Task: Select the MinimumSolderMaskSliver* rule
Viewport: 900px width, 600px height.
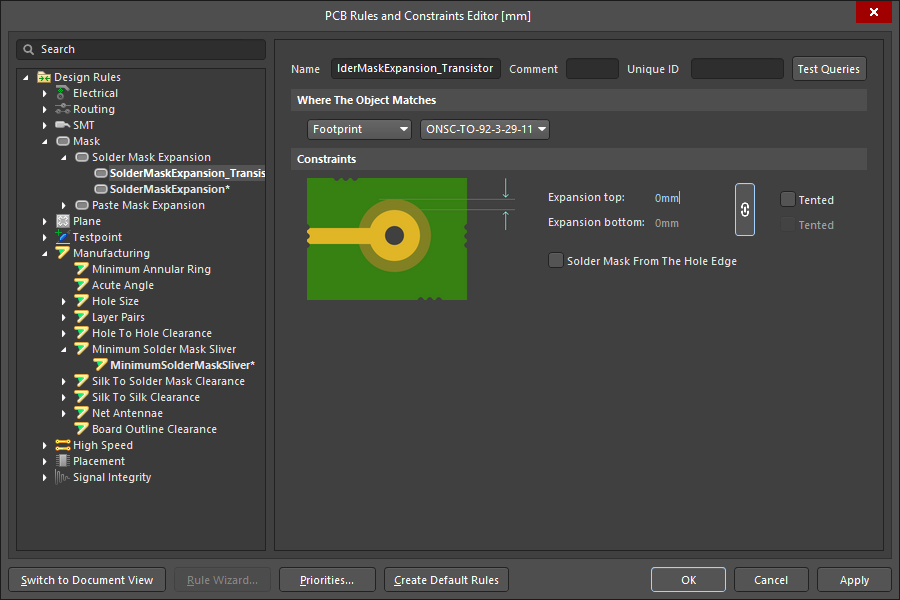Action: 182,365
